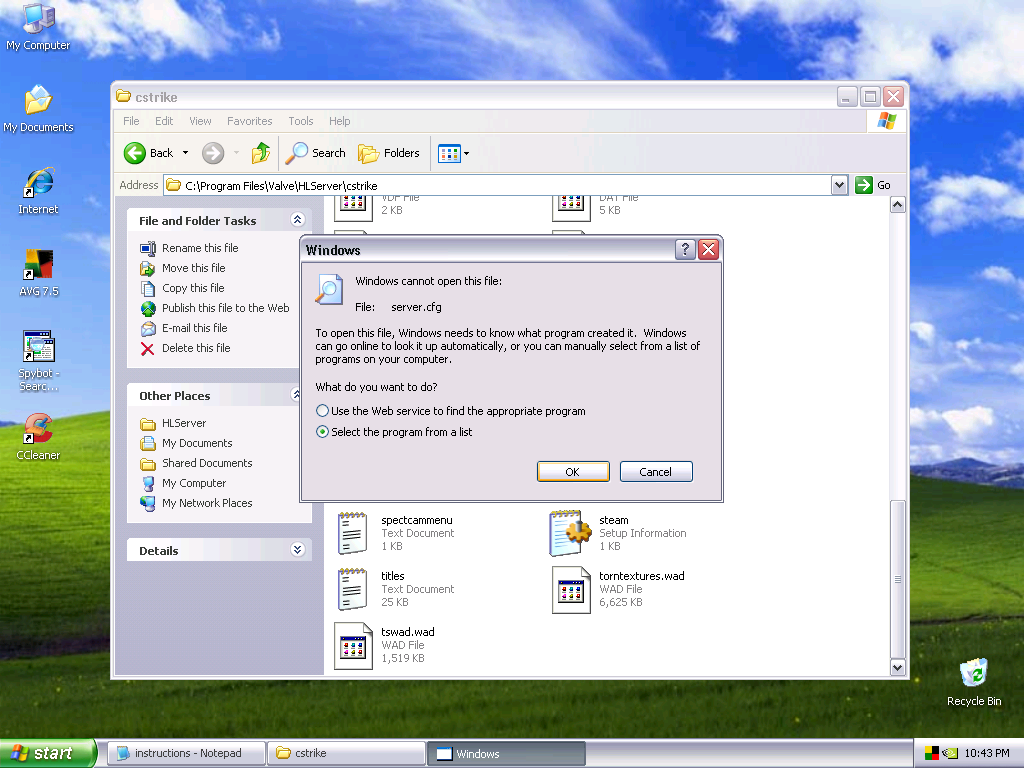Open the Search pane
Viewport: 1024px width, 768px height.
(315, 153)
